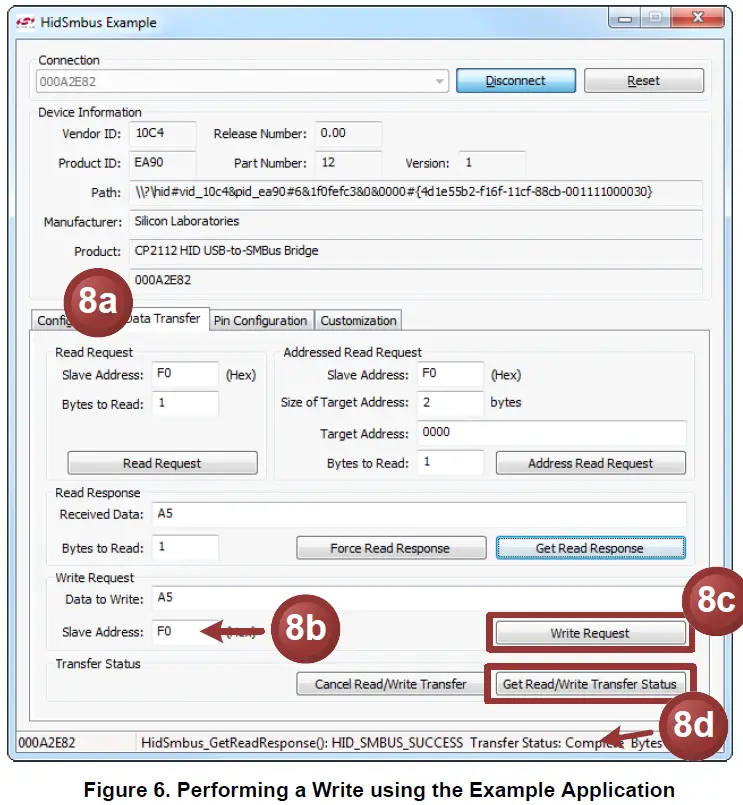Click the Read Request Slave Address field
Screen dimensions: 743x805
click(185, 374)
